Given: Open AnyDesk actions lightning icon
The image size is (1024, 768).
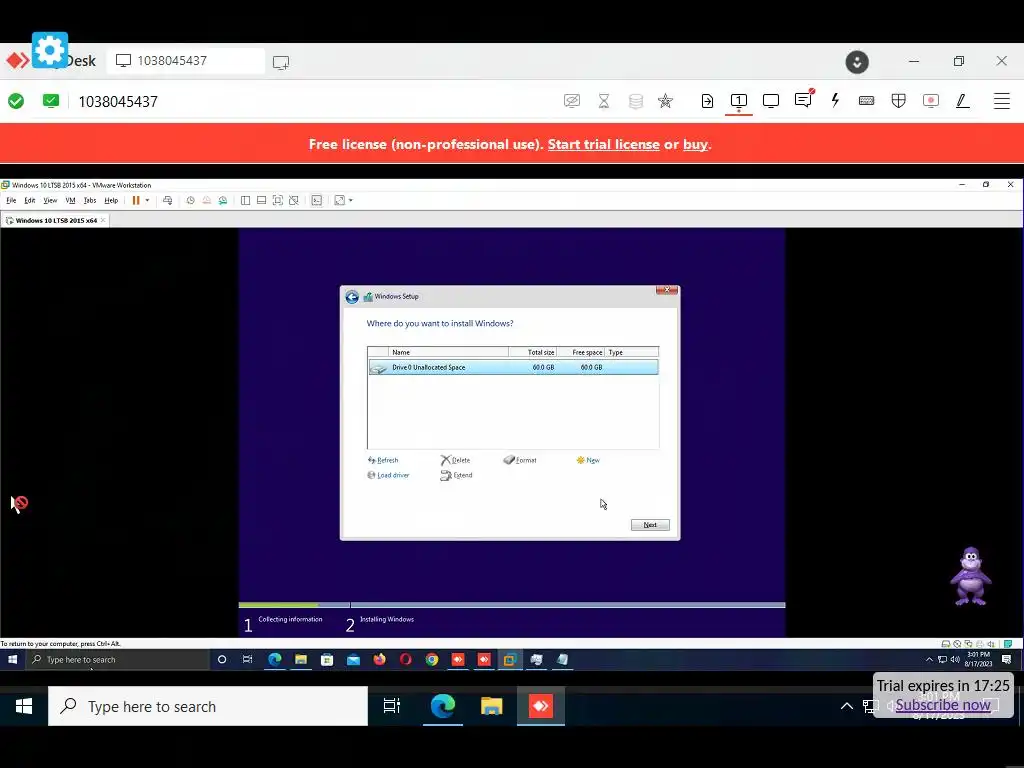Looking at the screenshot, I should [x=835, y=100].
